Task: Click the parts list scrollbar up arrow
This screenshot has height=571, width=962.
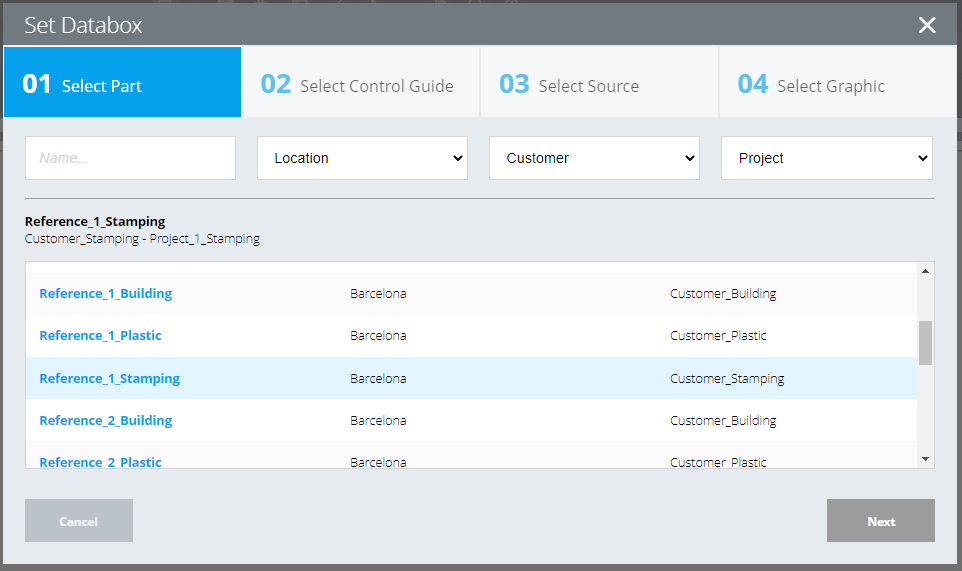Action: [925, 271]
